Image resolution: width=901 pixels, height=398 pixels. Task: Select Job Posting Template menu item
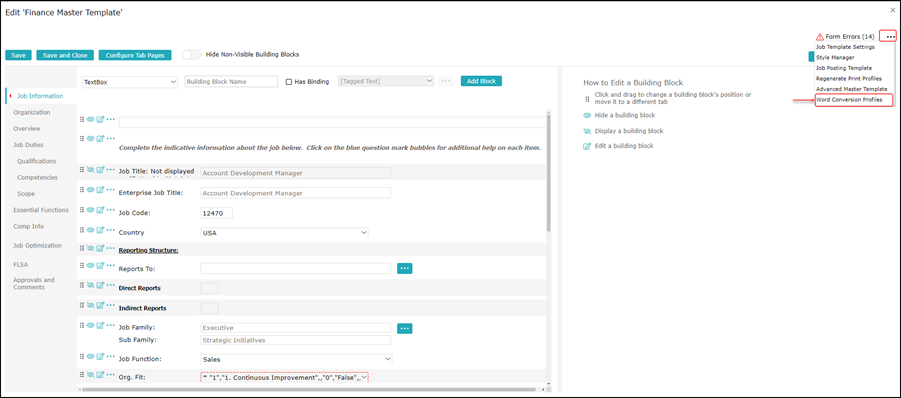pos(844,68)
